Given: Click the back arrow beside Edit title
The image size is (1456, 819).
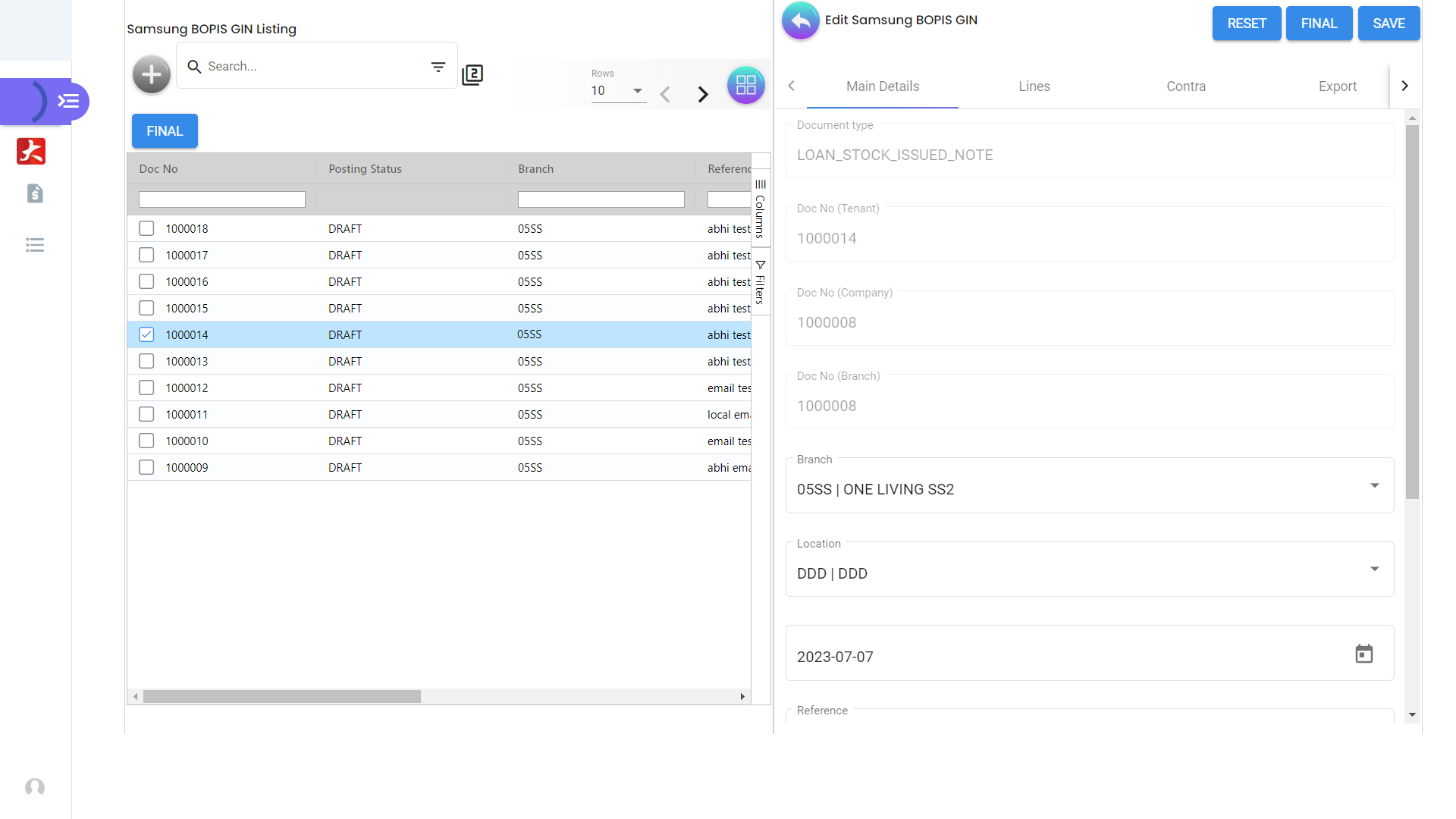Looking at the screenshot, I should tap(801, 20).
